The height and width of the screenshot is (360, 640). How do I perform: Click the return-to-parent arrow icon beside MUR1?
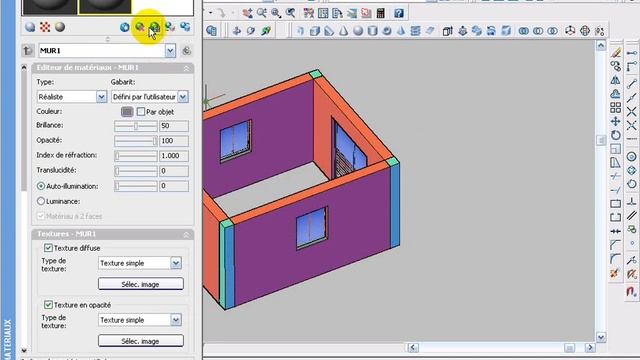28,51
